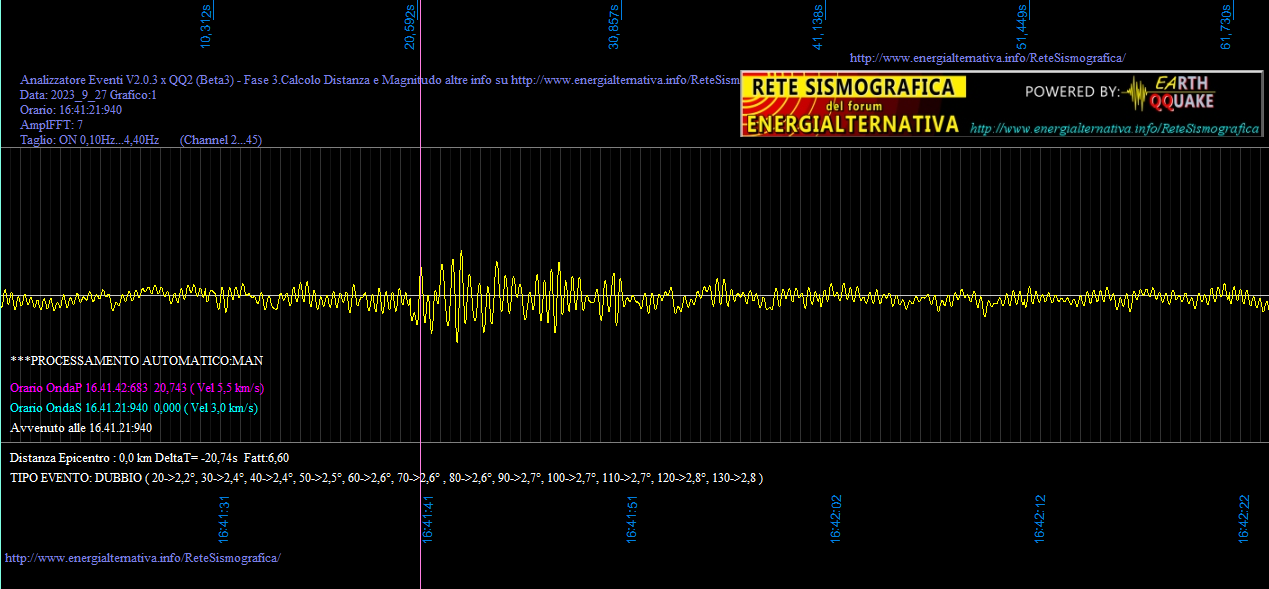Viewport: 1269px width, 589px height.
Task: Click the 41,138s top time marker
Action: coord(818,27)
